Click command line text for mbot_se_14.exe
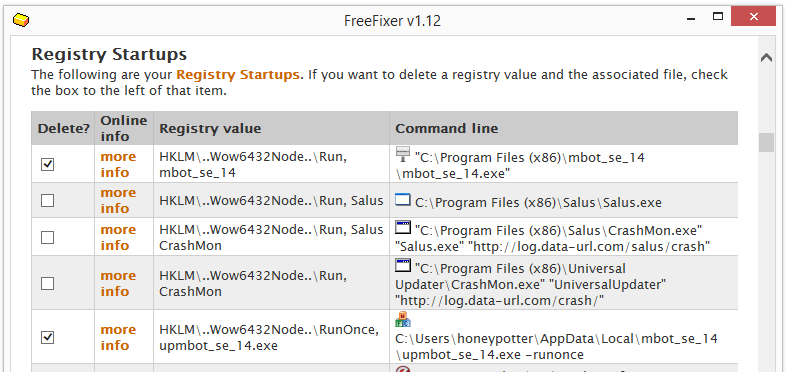The height and width of the screenshot is (372, 788). coord(520,165)
